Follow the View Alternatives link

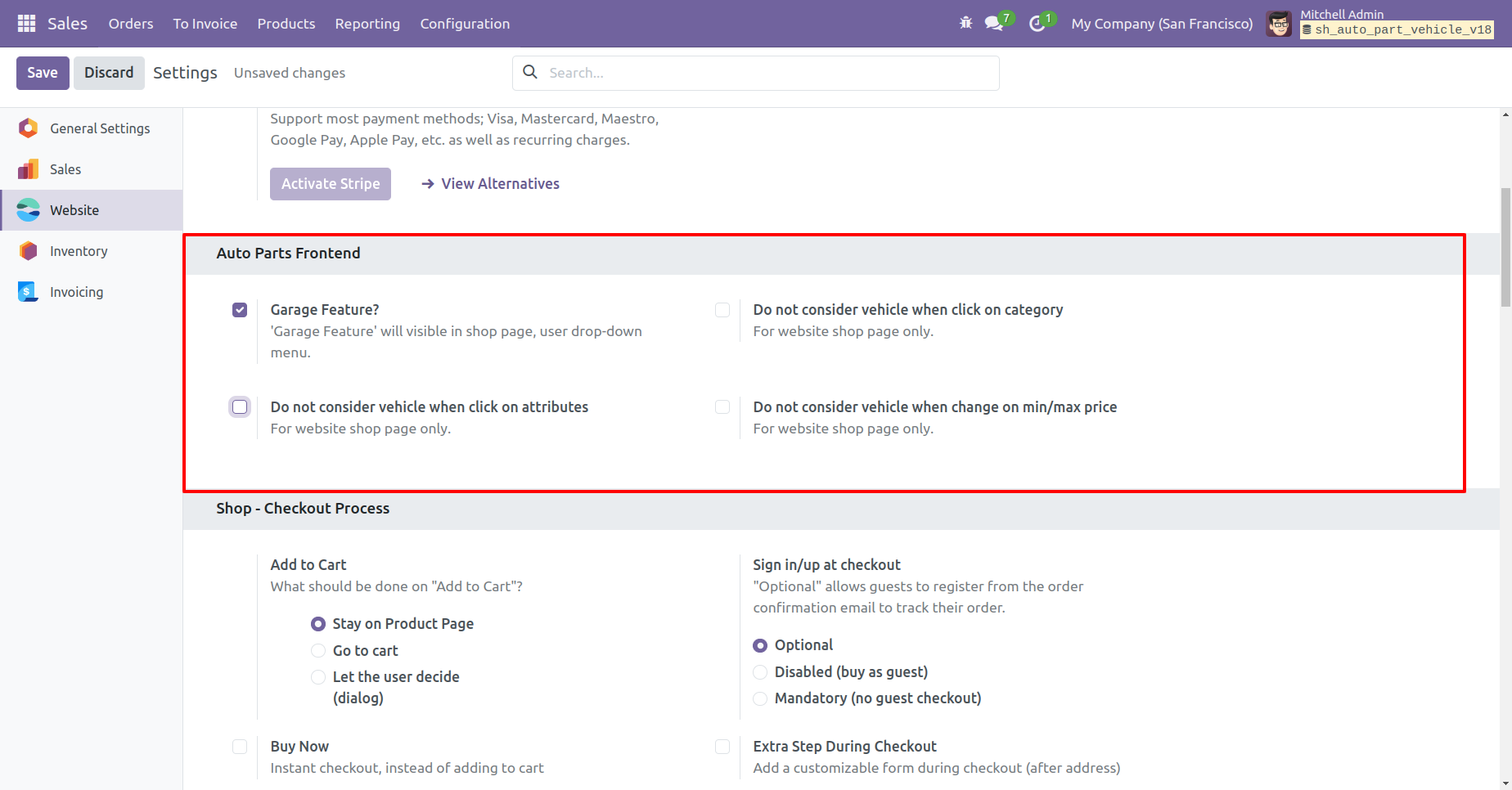pyautogui.click(x=500, y=184)
